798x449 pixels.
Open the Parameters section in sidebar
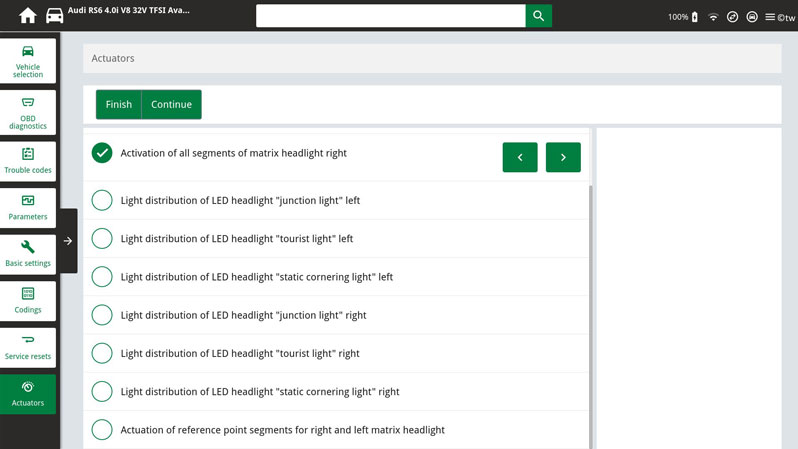tap(28, 208)
